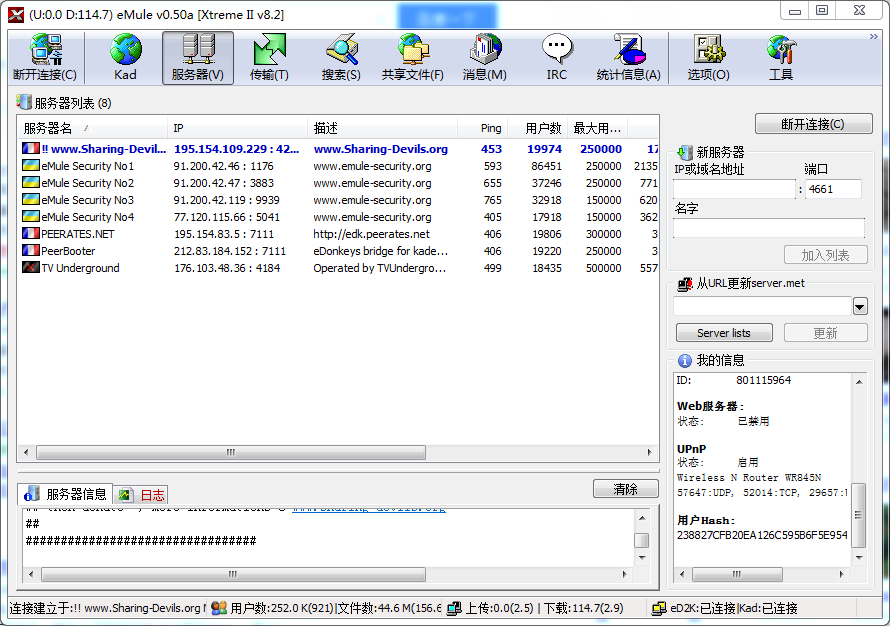Click the Update (更新) button
Screen dimensions: 890x626
pyautogui.click(x=825, y=333)
